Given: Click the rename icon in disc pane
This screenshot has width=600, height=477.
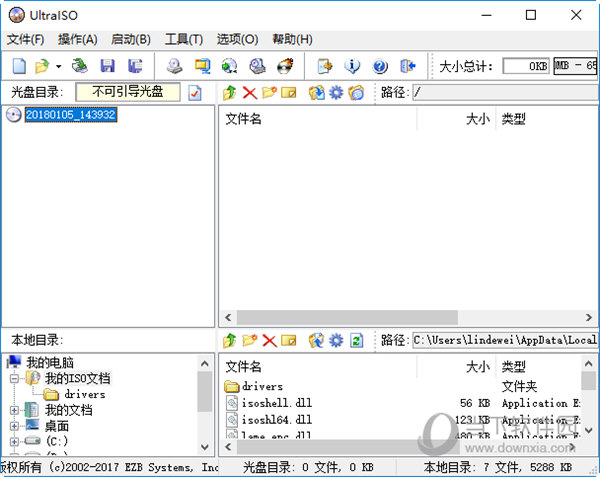Looking at the screenshot, I should 289,93.
